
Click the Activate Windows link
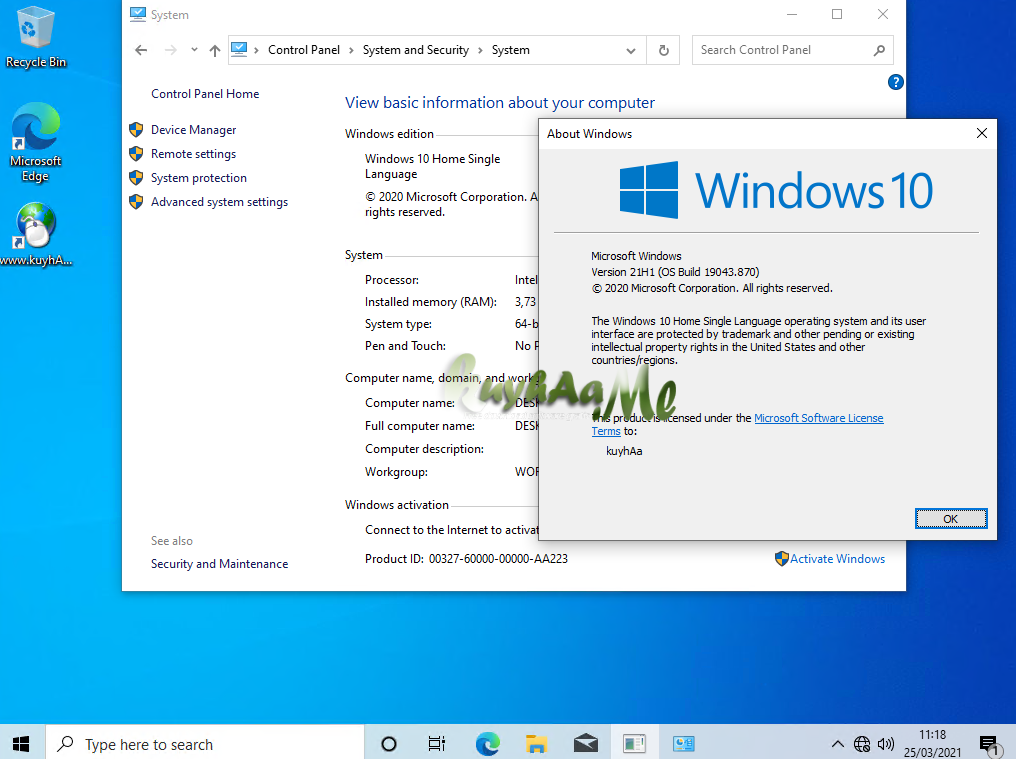point(837,559)
